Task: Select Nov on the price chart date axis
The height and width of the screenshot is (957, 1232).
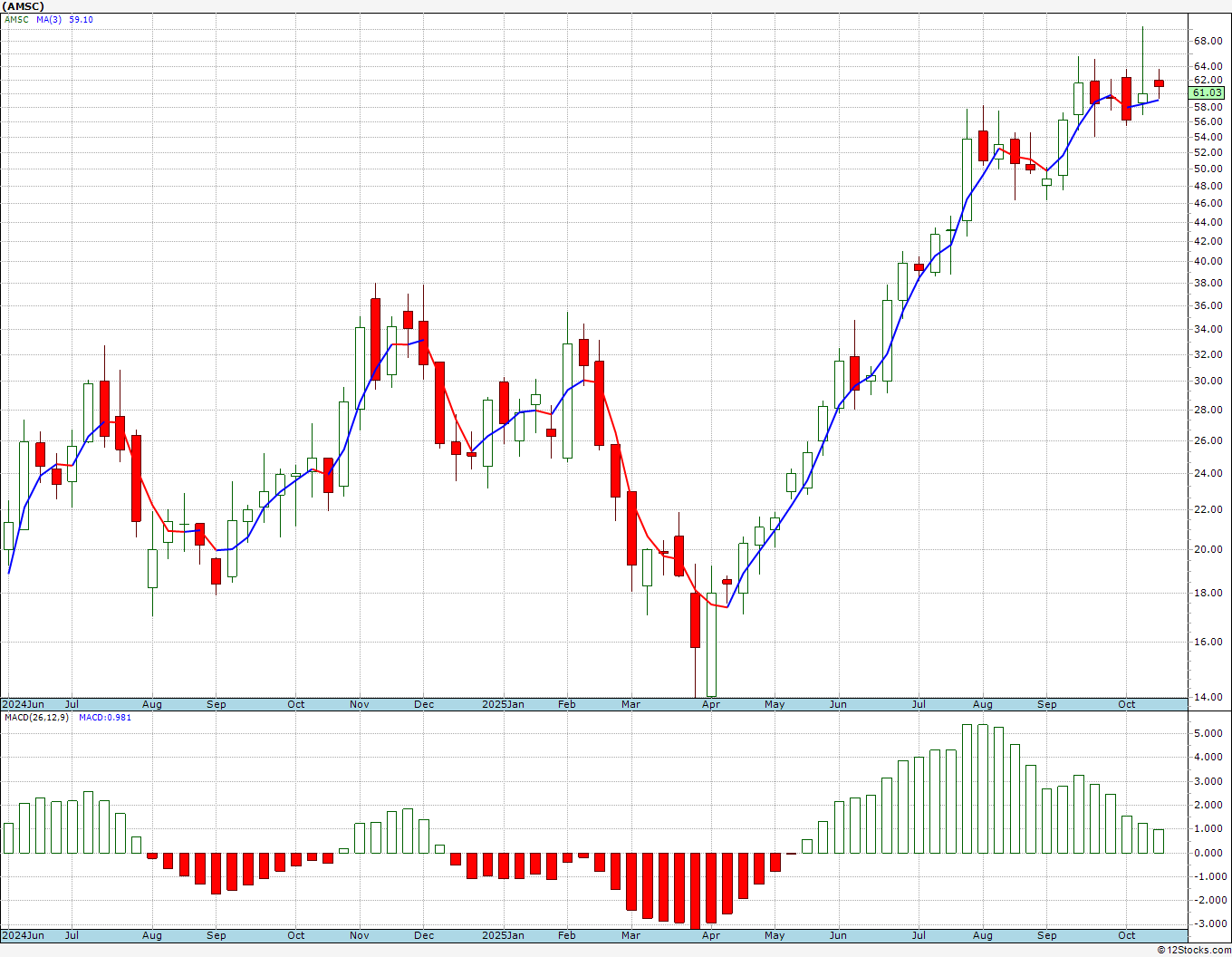Action: 359,704
